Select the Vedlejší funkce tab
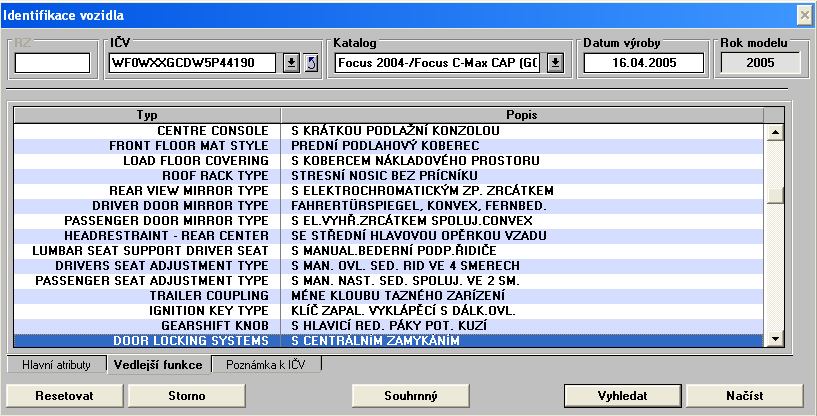Screen dimensions: 817x416 pos(160,365)
